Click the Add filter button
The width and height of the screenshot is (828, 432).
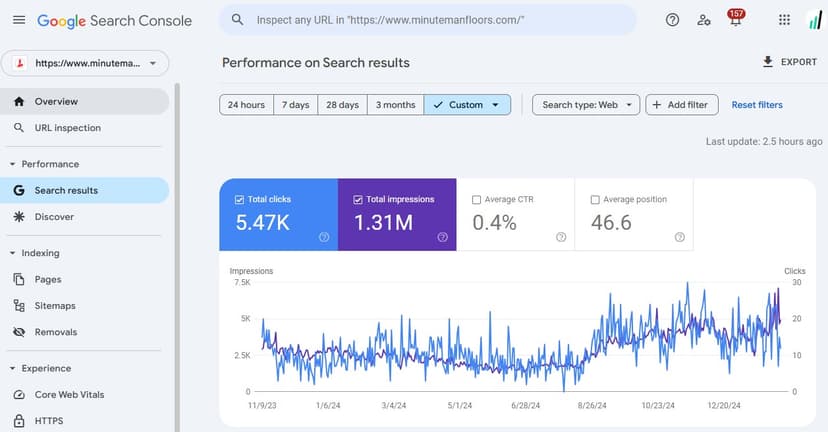coord(682,105)
